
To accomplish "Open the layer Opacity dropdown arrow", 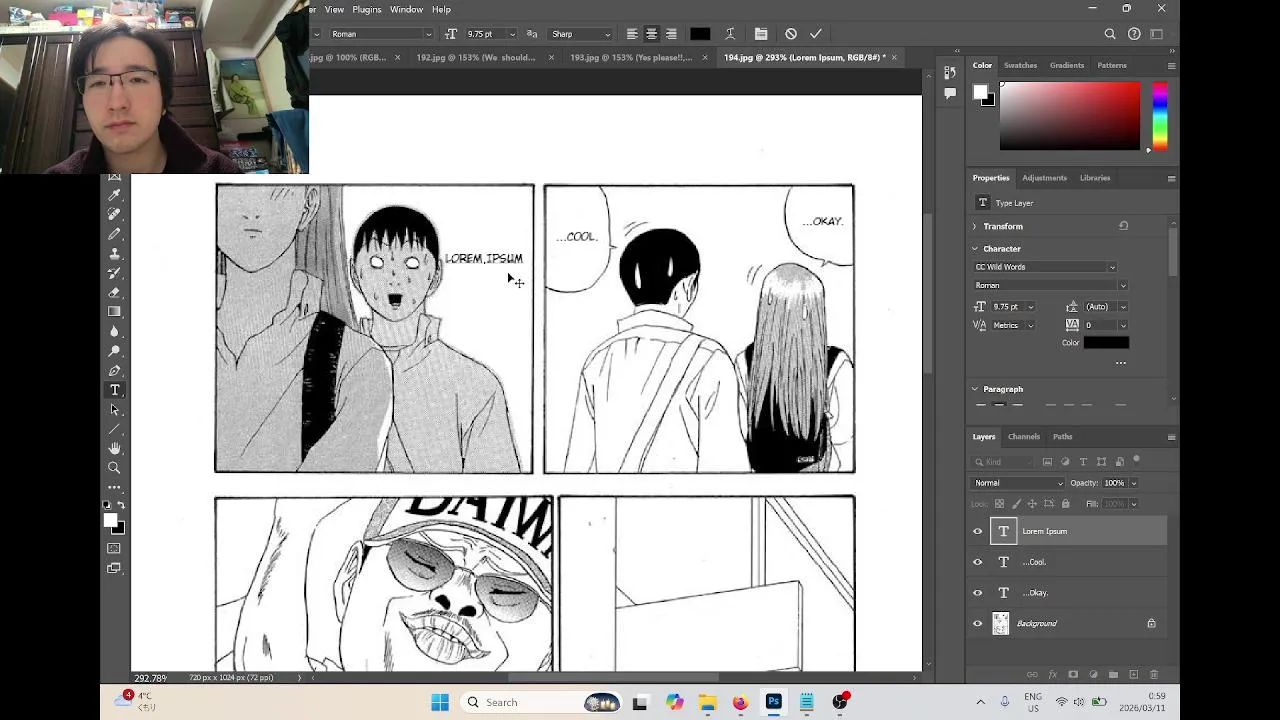I will [x=1133, y=483].
